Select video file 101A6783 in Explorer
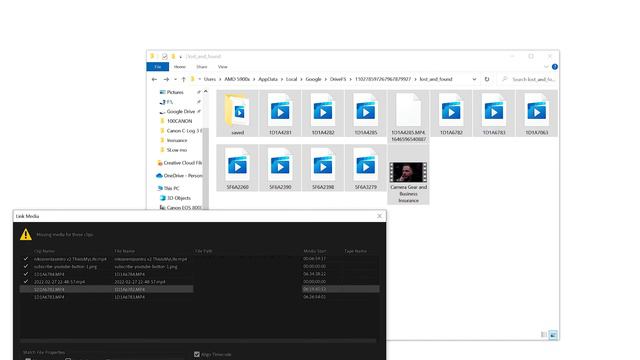Viewport: 640px width, 360px height. pyautogui.click(x=494, y=114)
